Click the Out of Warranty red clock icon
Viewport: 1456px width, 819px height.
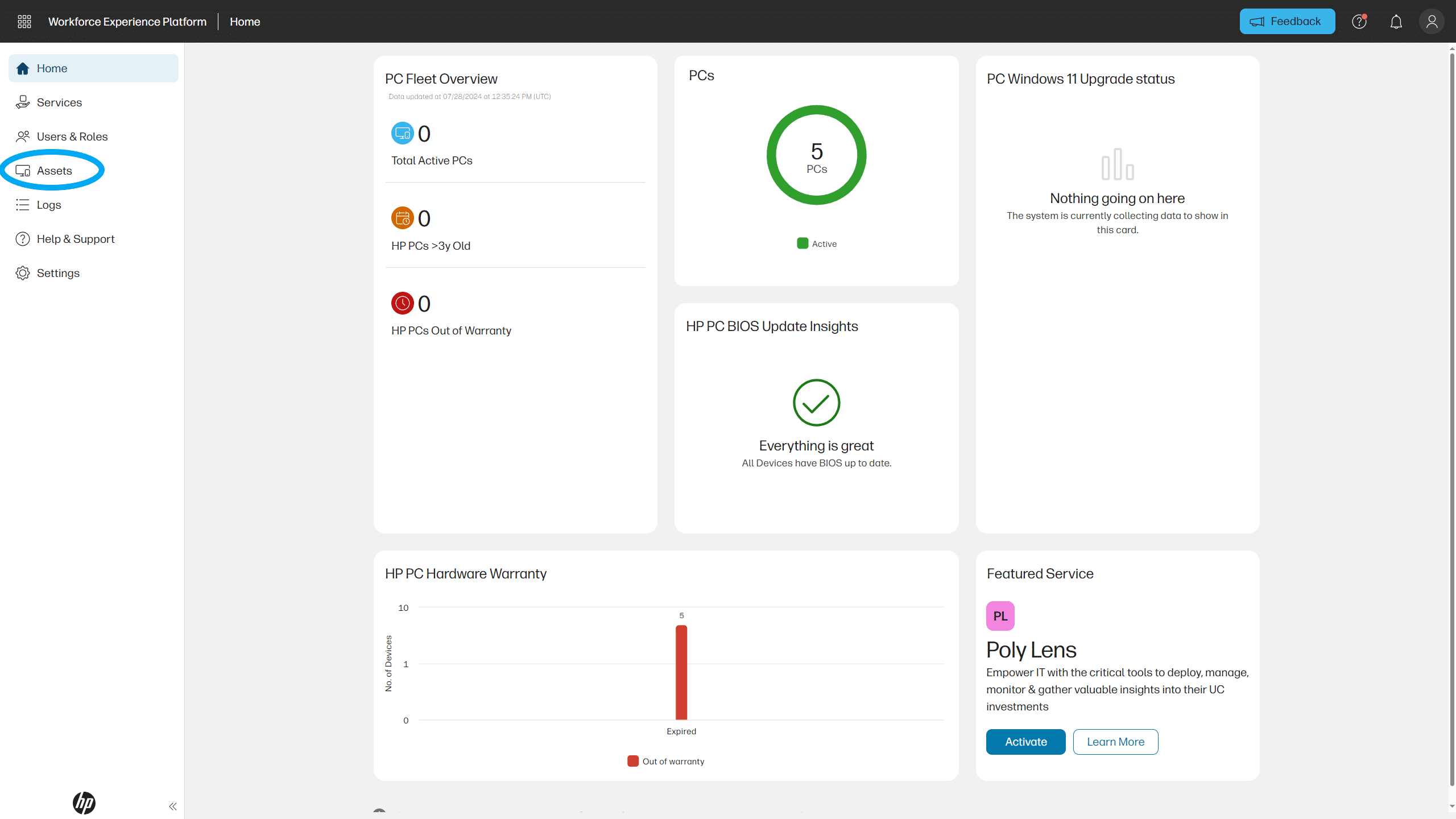402,303
